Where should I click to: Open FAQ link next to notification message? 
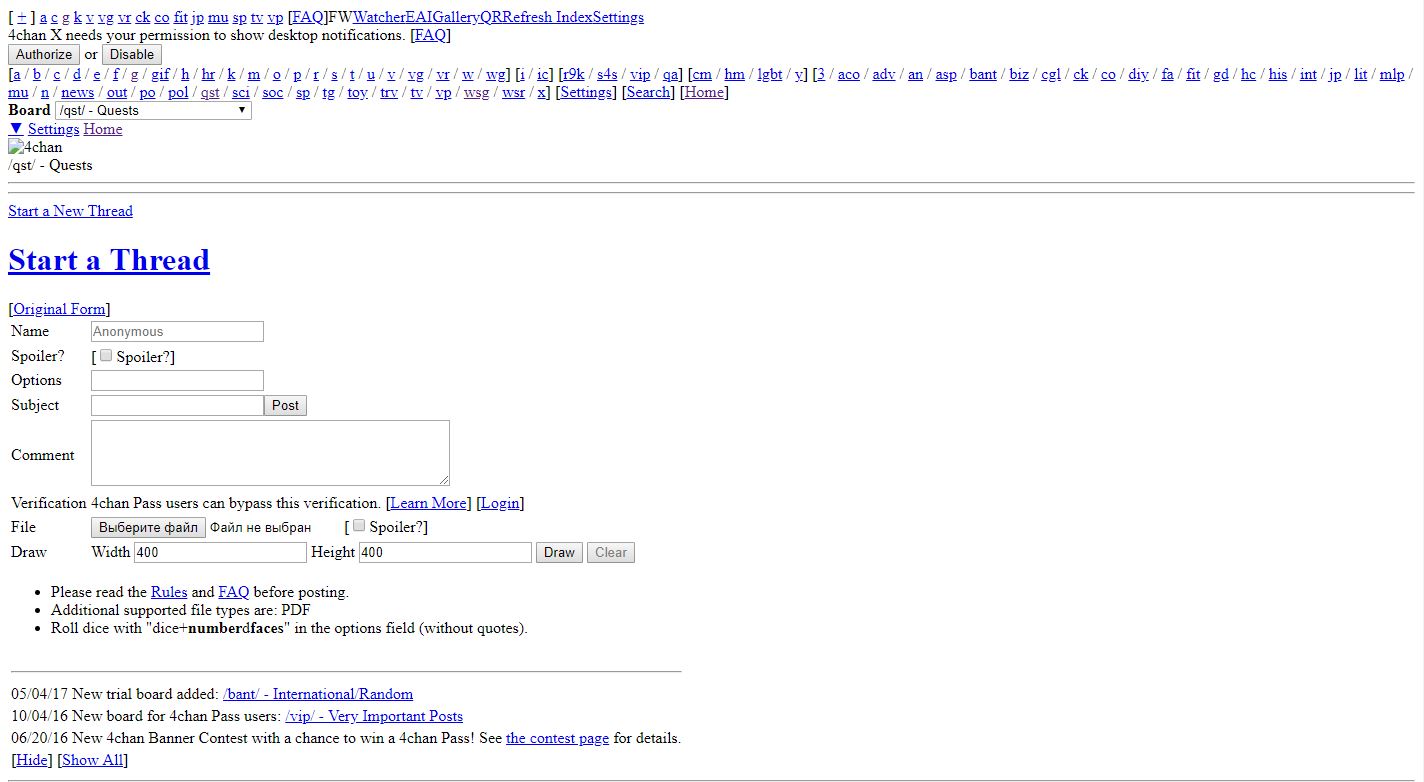pyautogui.click(x=430, y=35)
